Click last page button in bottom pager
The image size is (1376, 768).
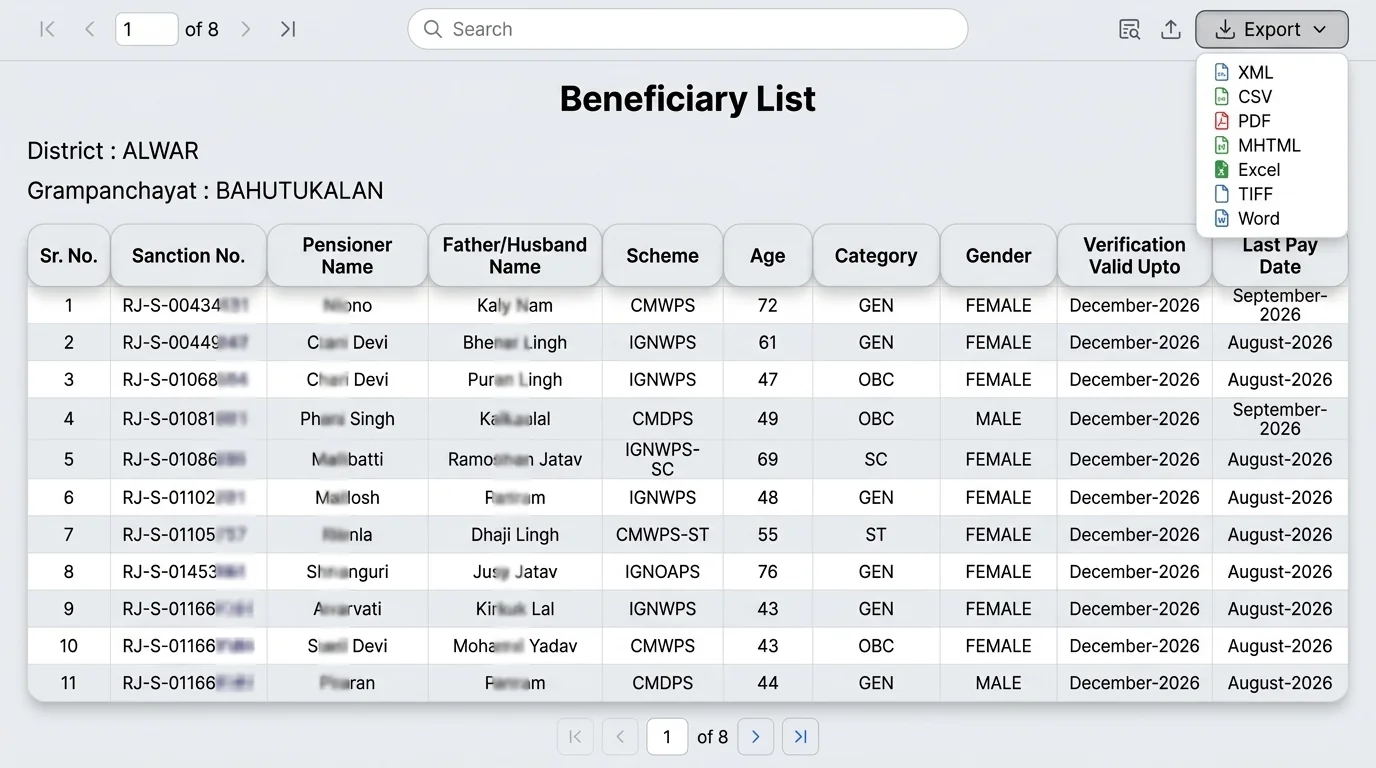point(800,737)
